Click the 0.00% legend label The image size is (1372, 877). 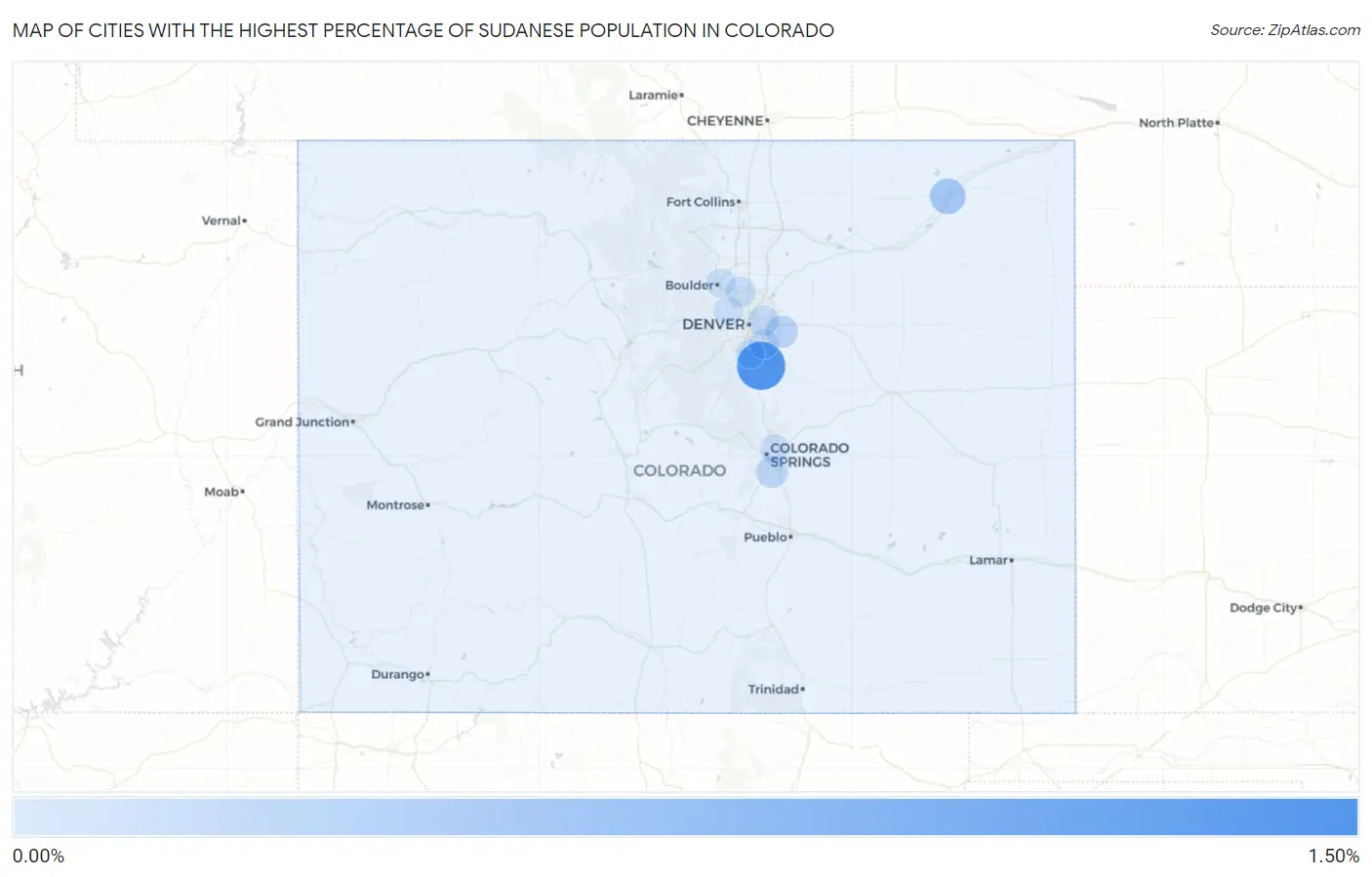point(38,857)
